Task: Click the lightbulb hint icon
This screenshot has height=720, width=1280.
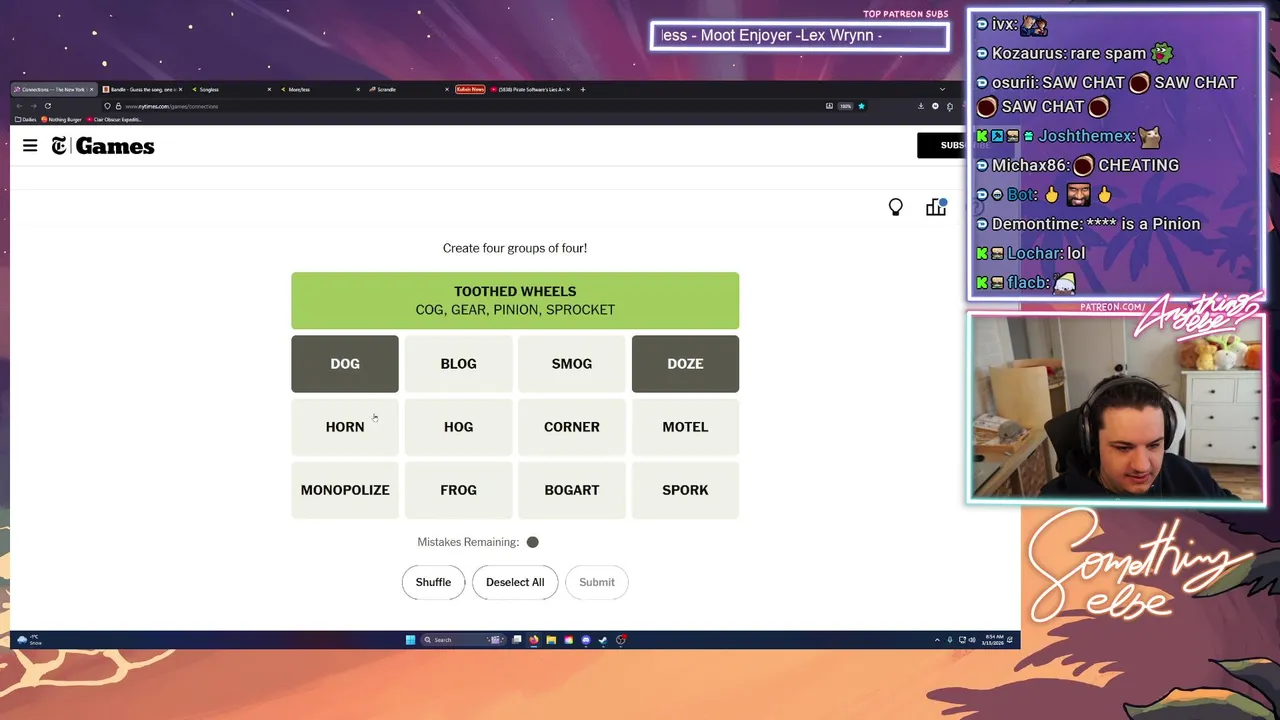Action: click(896, 207)
